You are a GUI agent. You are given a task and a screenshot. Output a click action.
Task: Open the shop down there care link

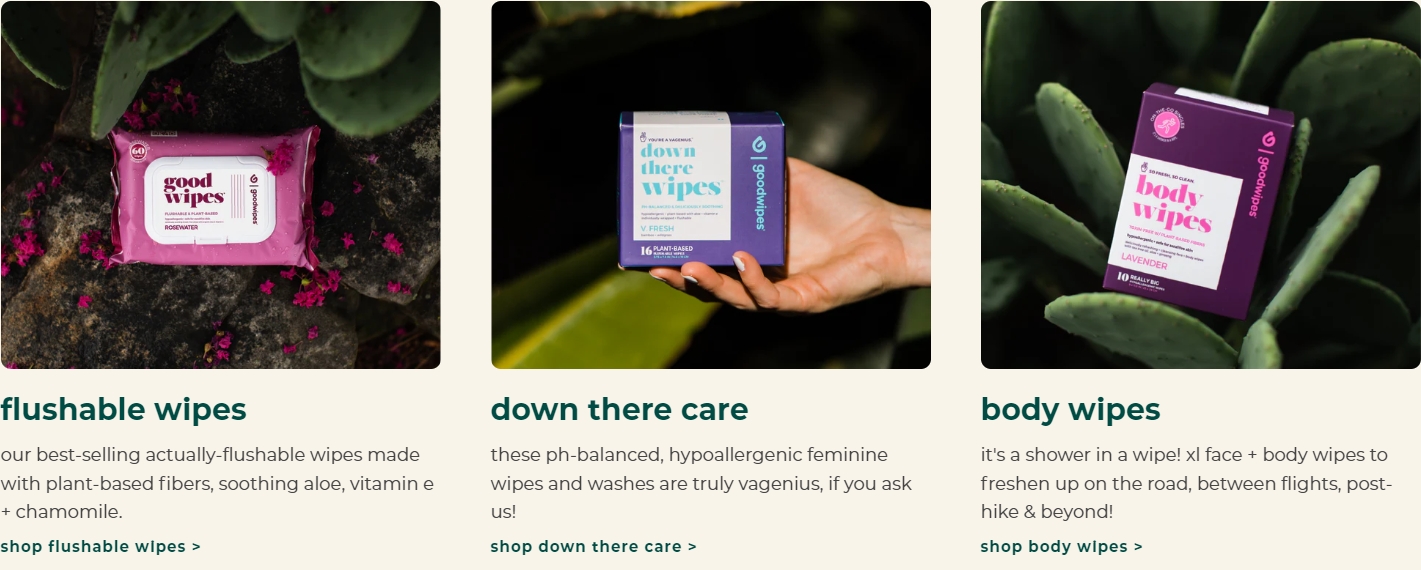pos(593,546)
